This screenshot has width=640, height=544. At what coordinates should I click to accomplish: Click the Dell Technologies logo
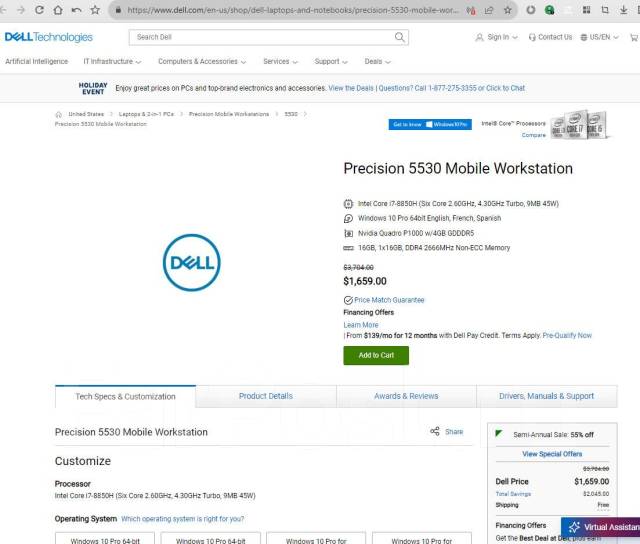[x=49, y=37]
